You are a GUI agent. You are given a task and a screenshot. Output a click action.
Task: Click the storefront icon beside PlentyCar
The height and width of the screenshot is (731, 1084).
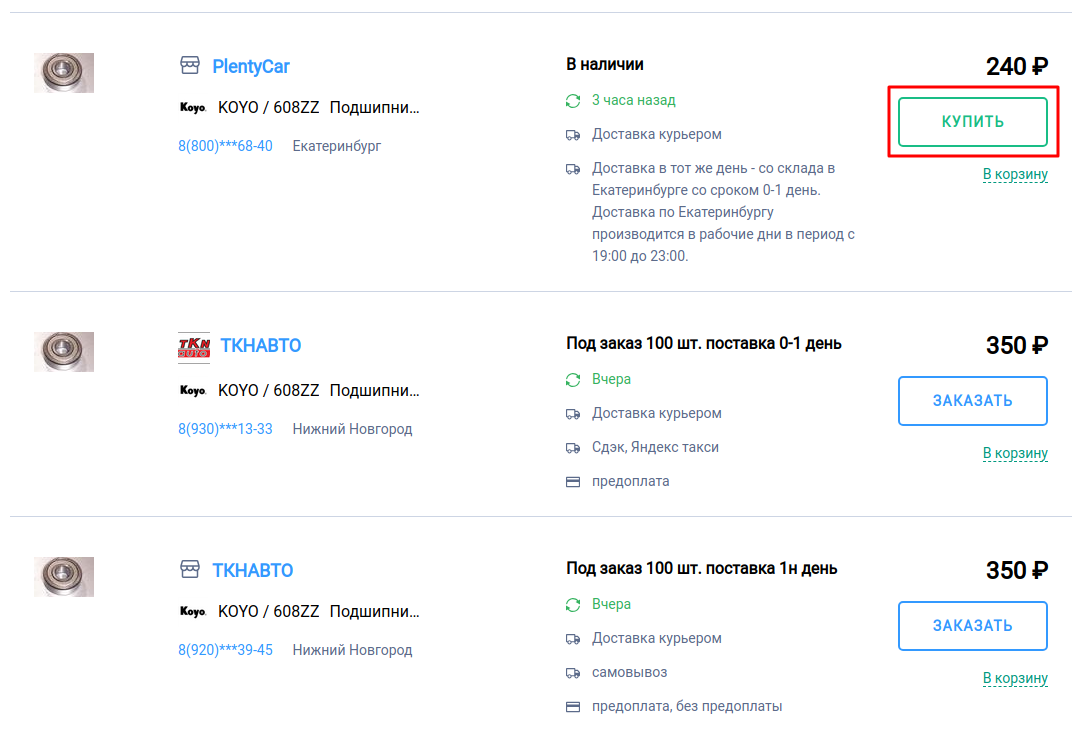click(189, 66)
